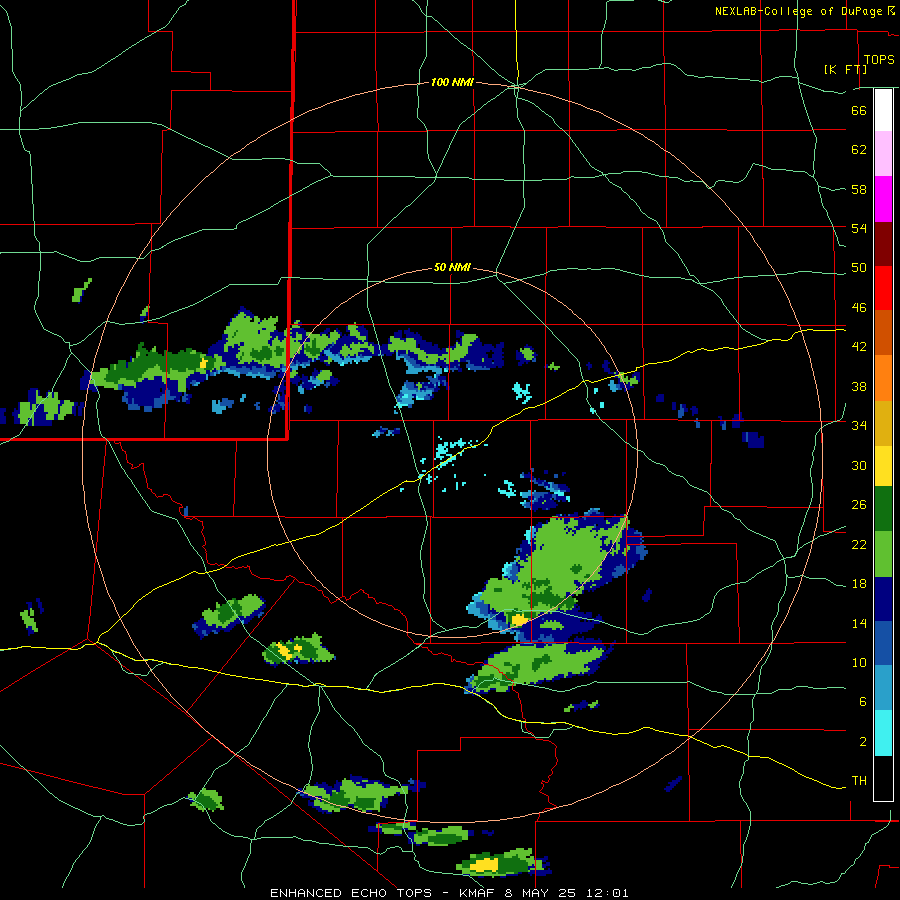Click the 26 value on the legend
This screenshot has height=900, width=900.
point(859,505)
